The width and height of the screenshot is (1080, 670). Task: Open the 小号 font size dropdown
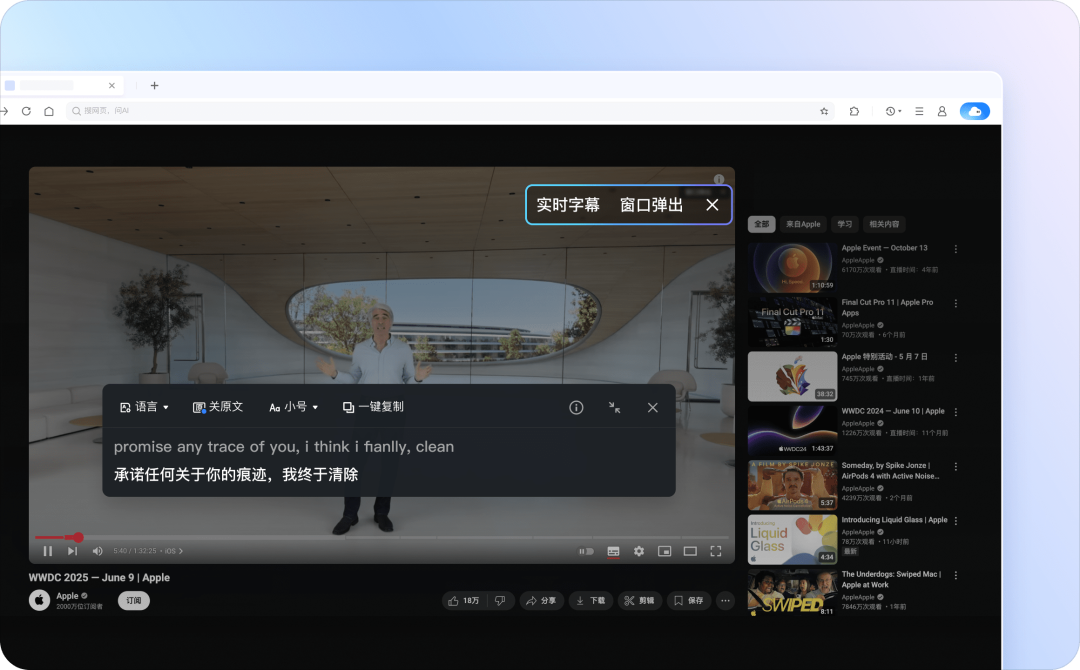point(293,407)
